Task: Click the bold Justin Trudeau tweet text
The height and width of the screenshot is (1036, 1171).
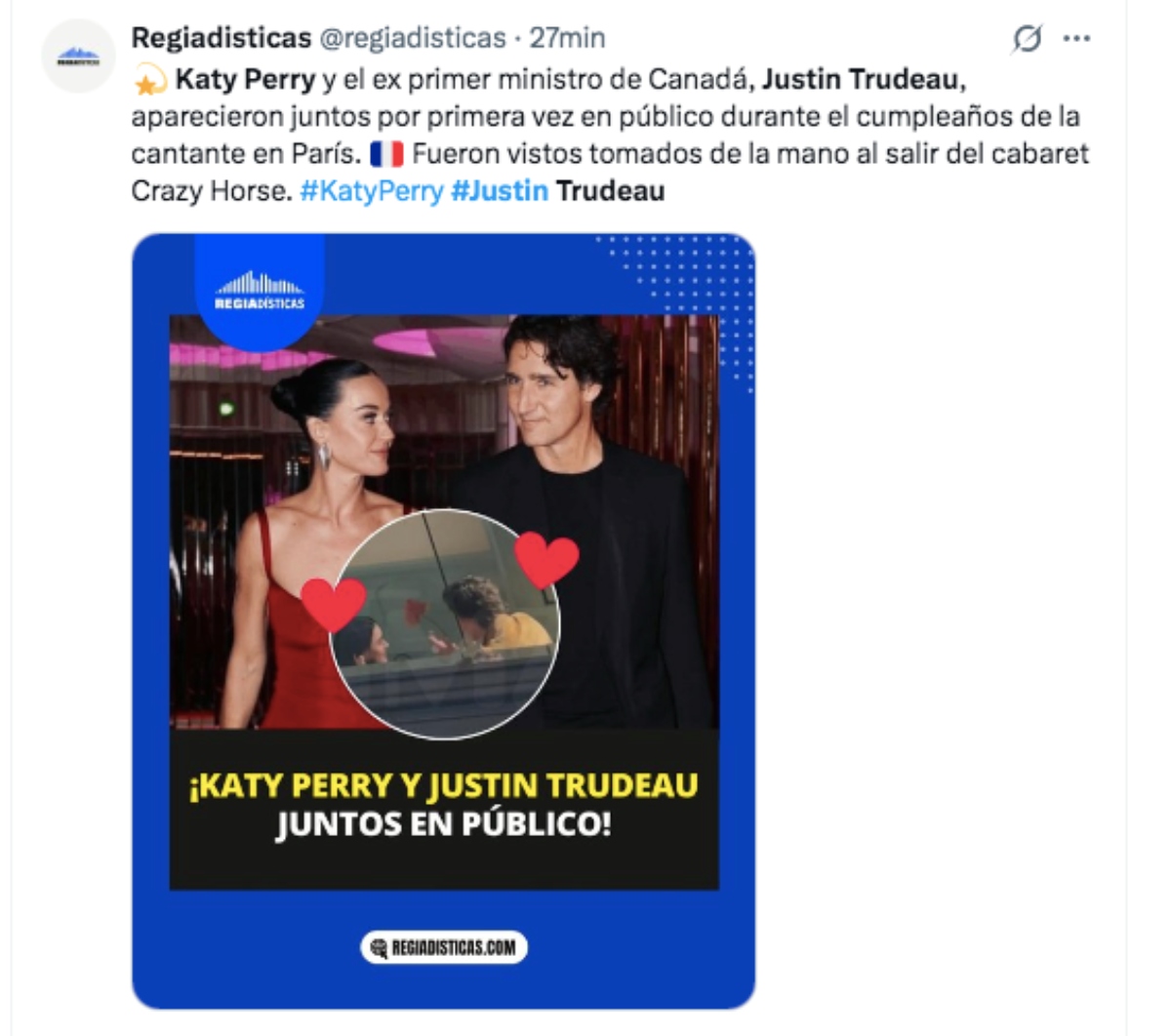Action: 863,79
